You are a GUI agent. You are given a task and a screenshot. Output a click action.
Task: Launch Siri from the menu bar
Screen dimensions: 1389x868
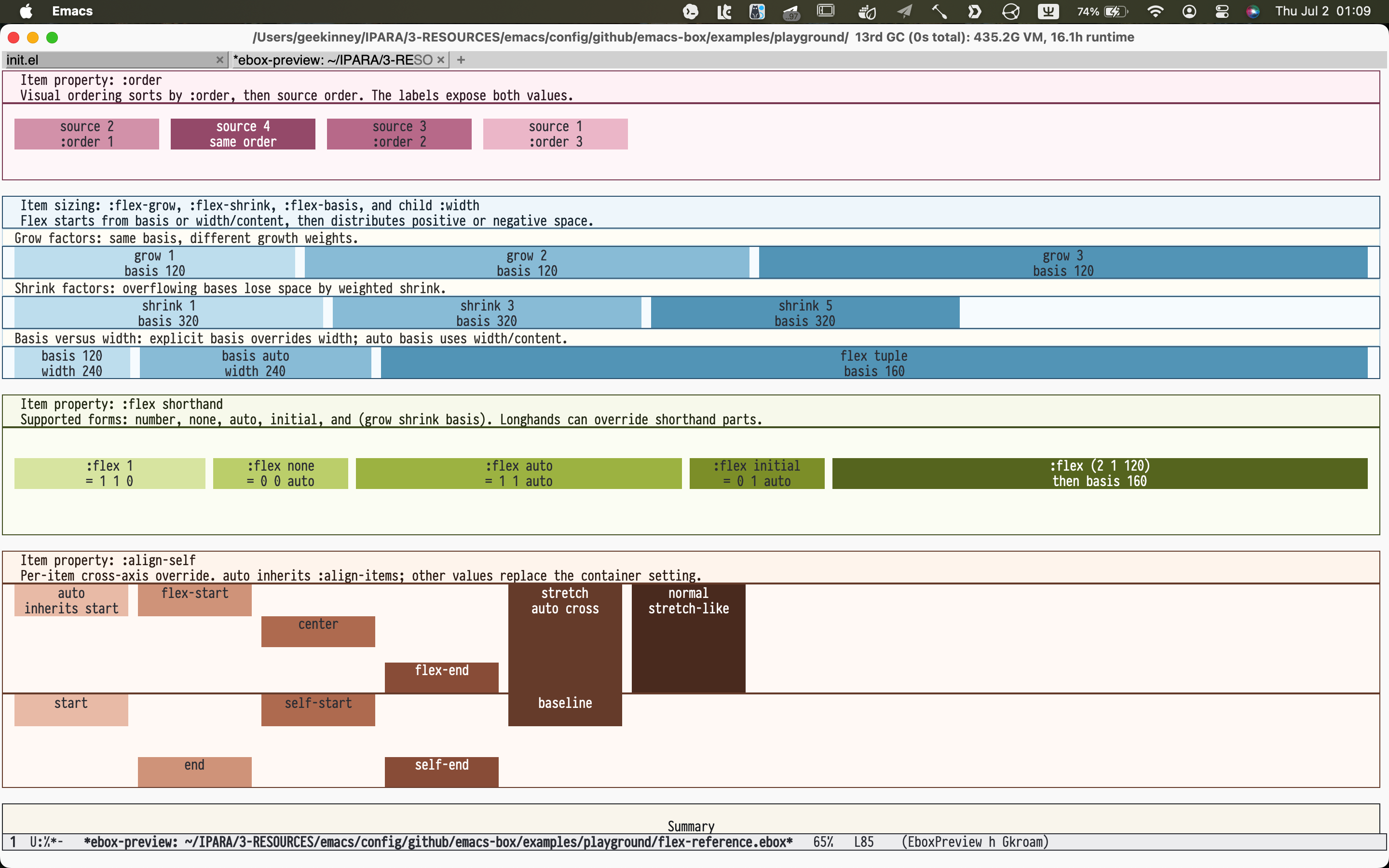pos(1253,11)
